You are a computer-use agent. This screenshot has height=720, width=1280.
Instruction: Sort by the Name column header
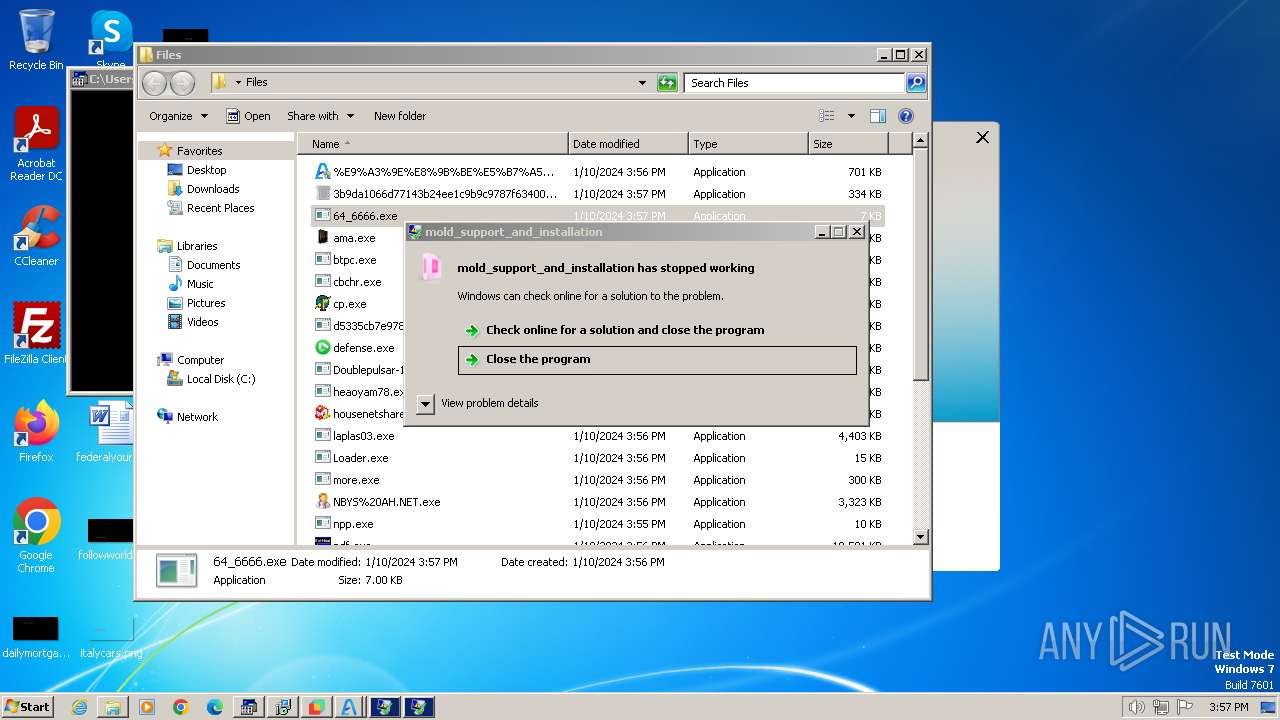click(434, 144)
